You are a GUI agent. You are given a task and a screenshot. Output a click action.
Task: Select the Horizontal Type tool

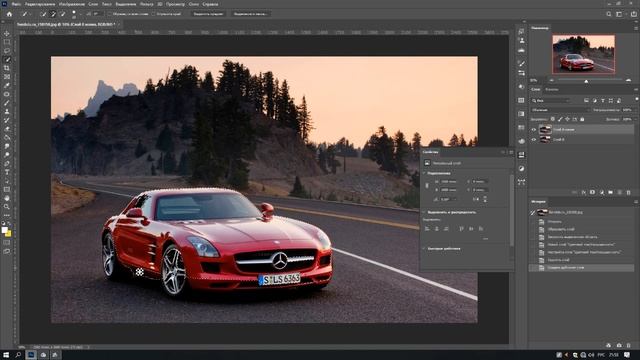pos(7,172)
